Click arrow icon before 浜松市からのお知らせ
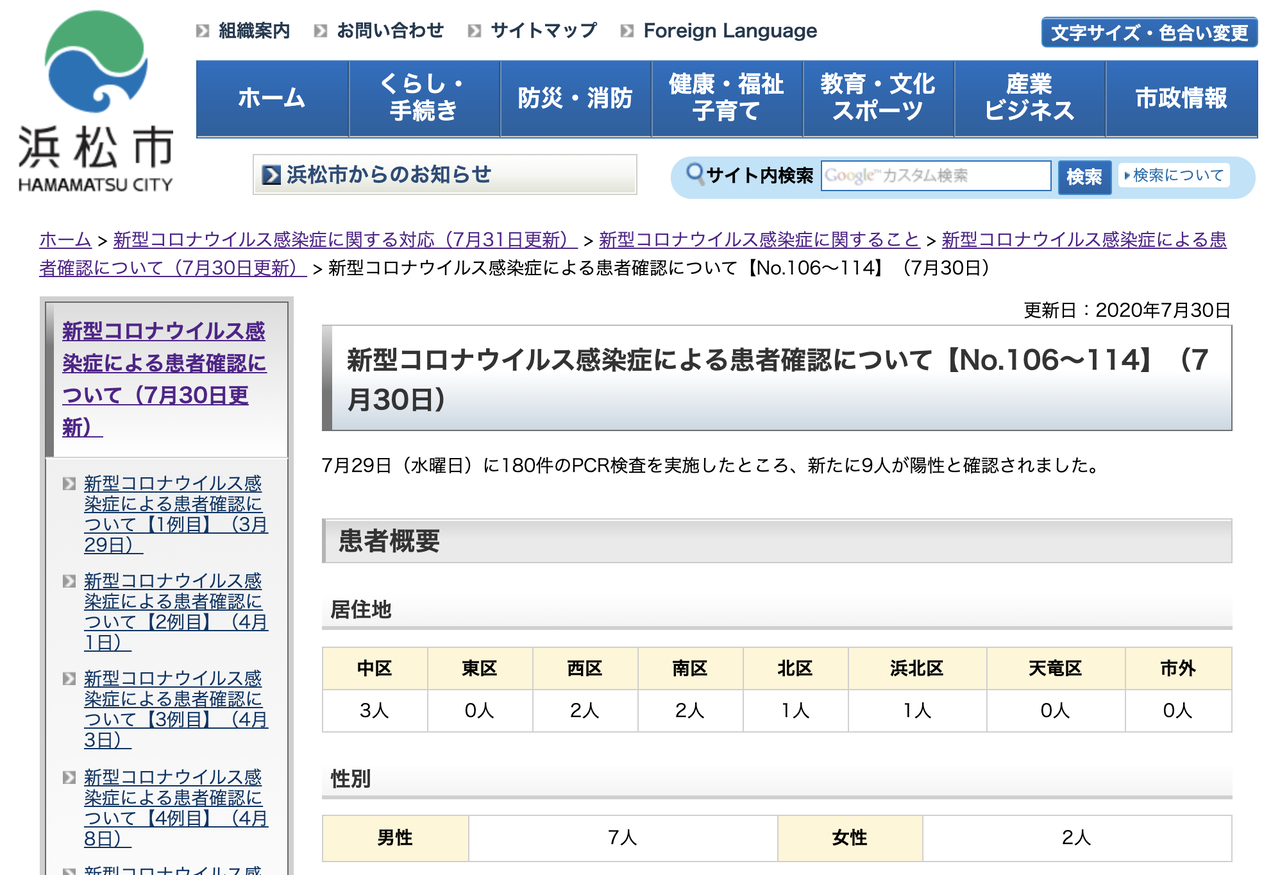The height and width of the screenshot is (875, 1280). 271,175
